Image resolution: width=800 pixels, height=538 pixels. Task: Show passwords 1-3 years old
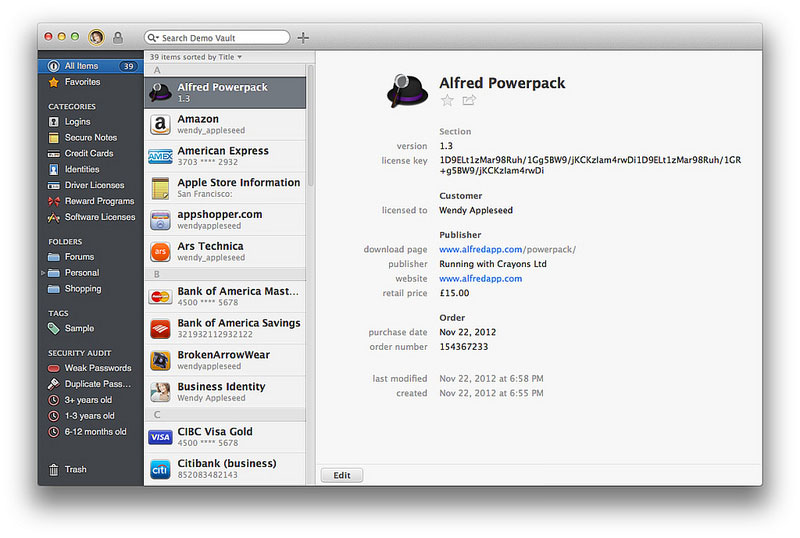click(89, 415)
